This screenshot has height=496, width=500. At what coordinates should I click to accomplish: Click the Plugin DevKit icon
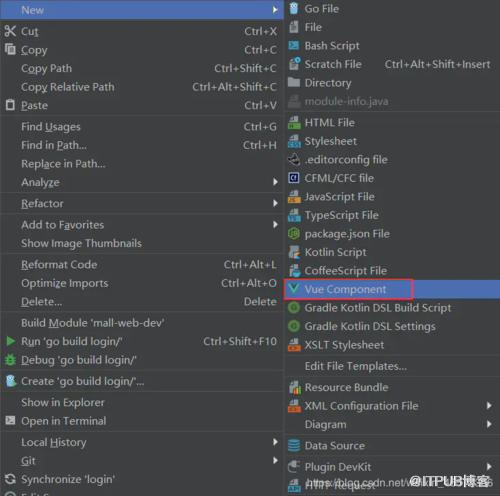[x=294, y=467]
